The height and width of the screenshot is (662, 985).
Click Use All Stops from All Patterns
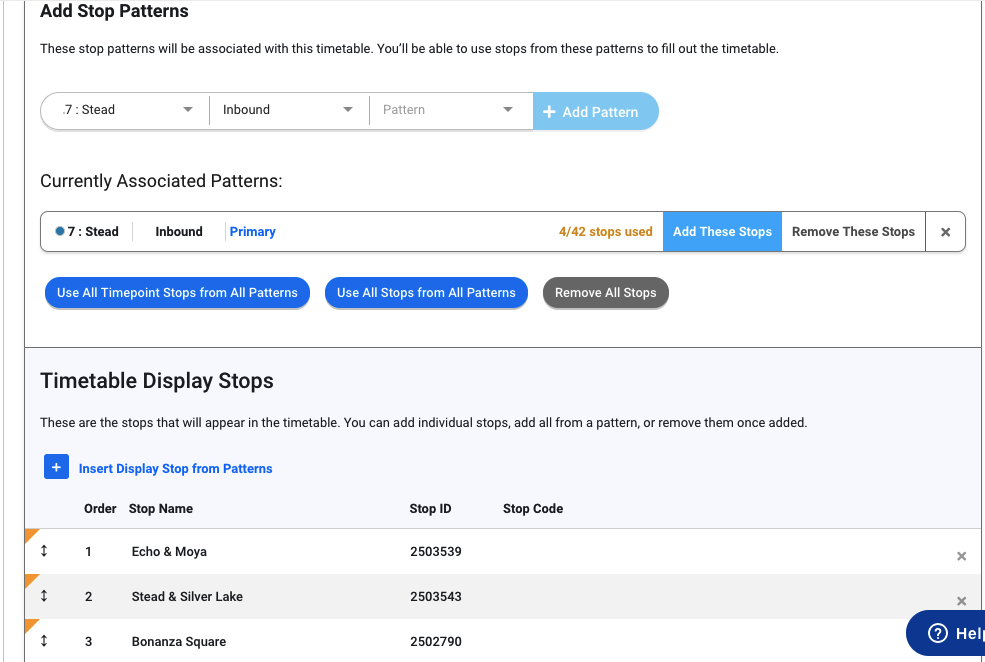[426, 293]
